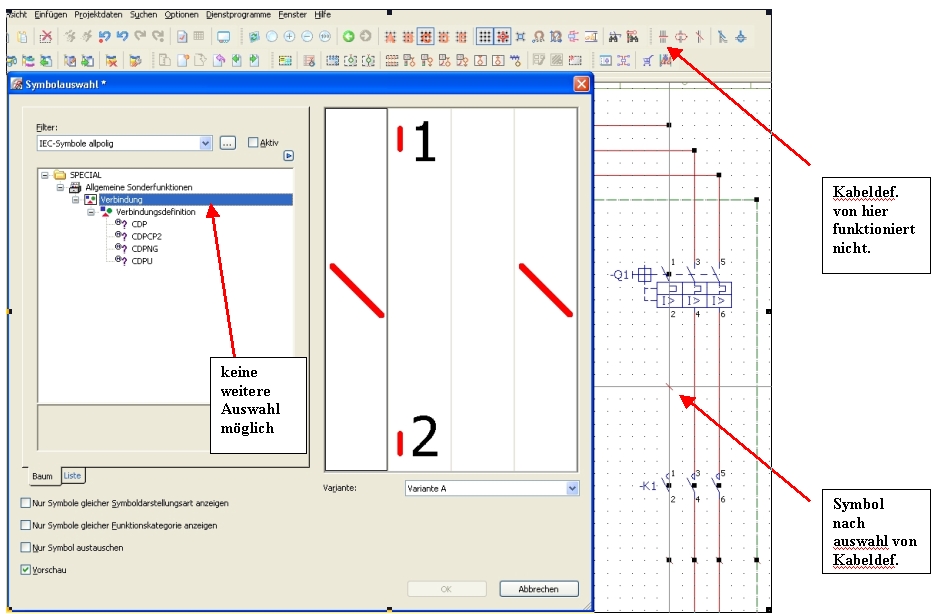Click the green left arrow page icon
The height and width of the screenshot is (614, 936).
(x=237, y=60)
